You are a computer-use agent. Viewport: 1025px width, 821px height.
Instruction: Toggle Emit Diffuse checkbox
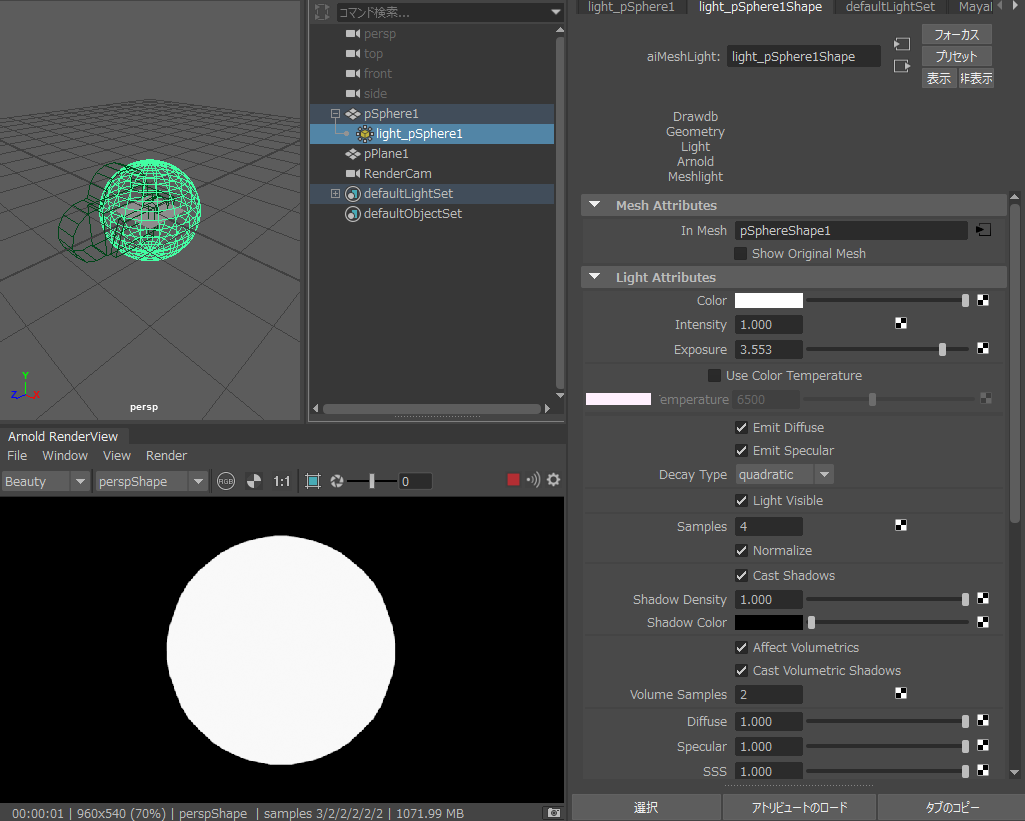741,427
